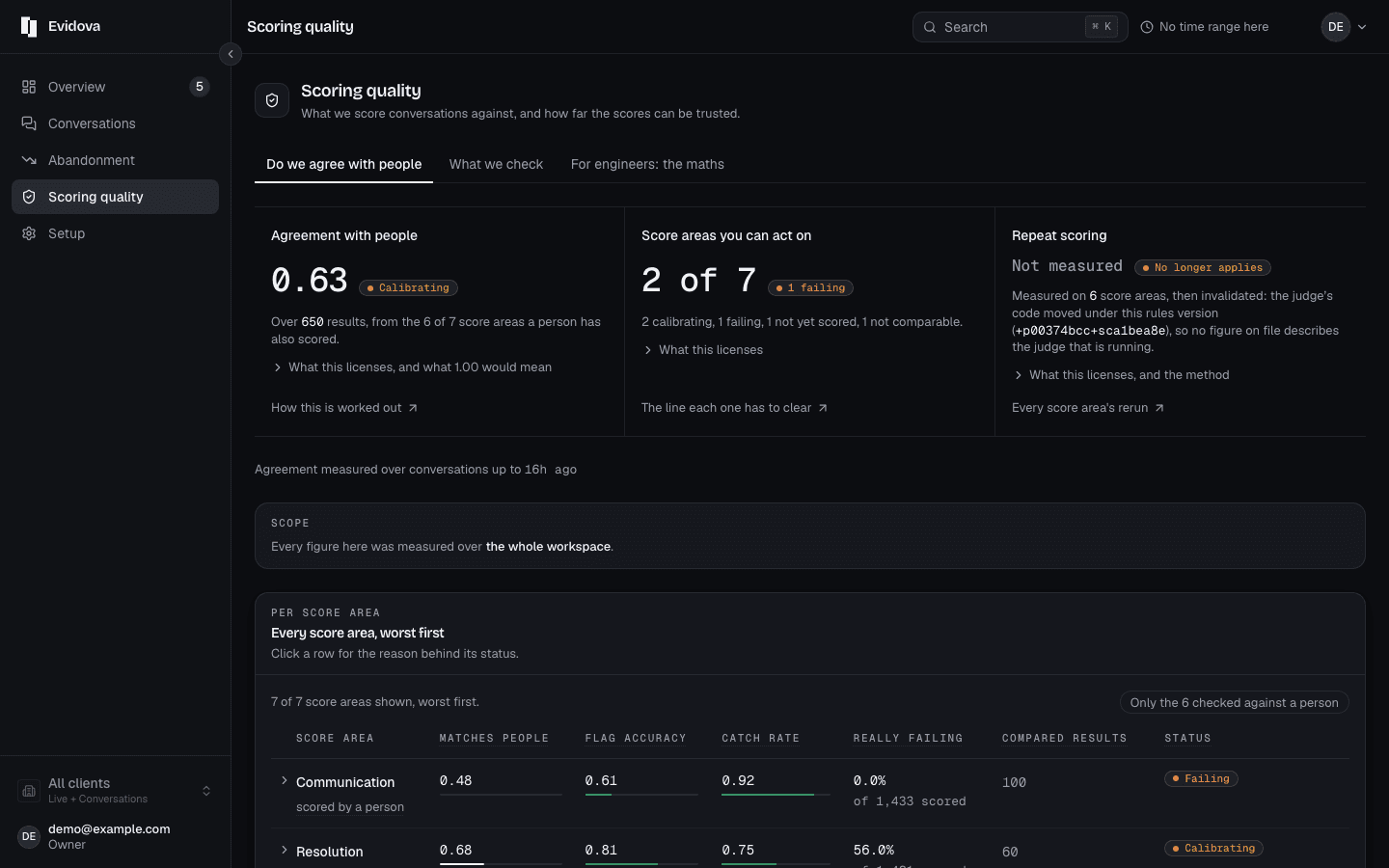This screenshot has width=1389, height=868.
Task: Collapse the sidebar with the chevron button
Action: [231, 54]
